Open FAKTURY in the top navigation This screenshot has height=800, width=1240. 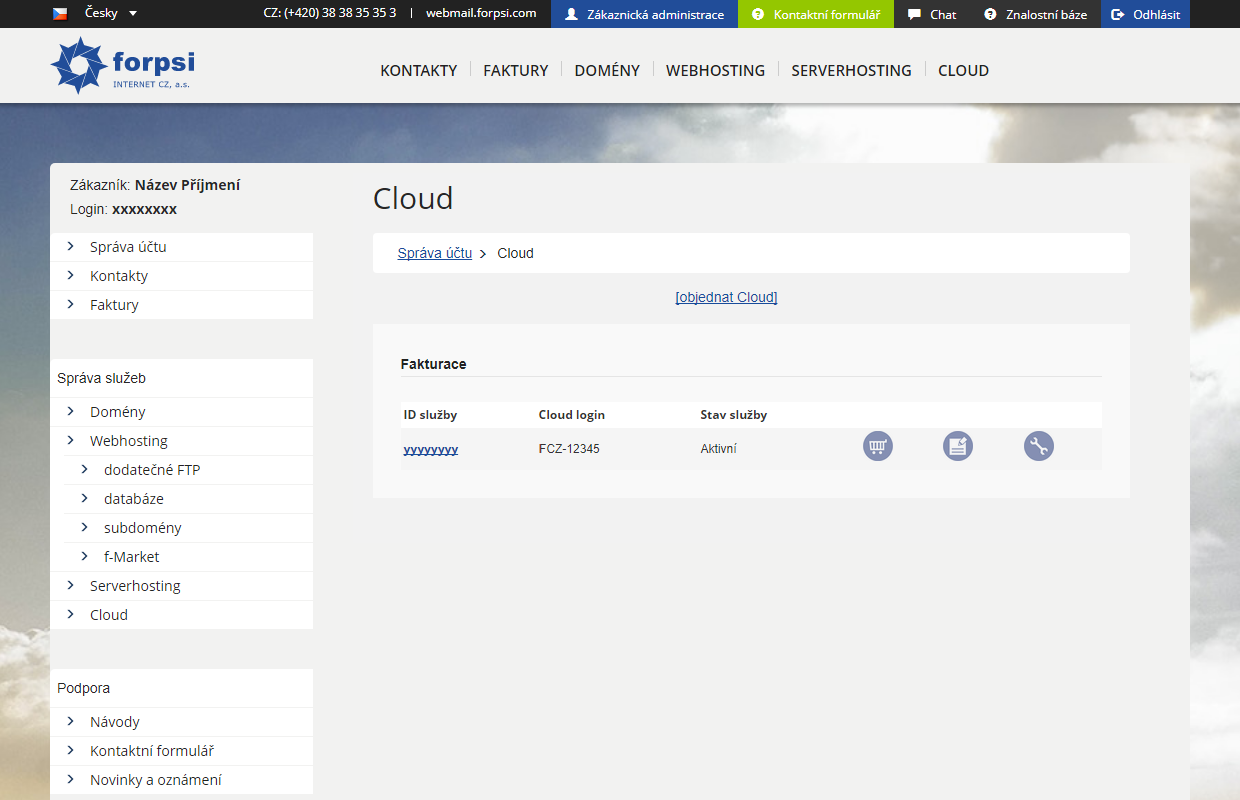coord(515,70)
